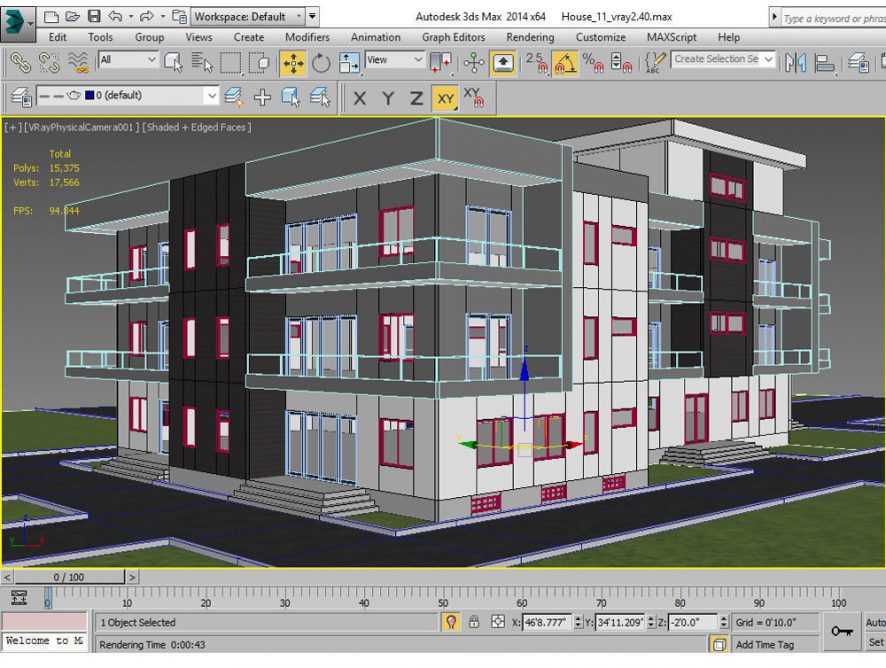Click the Add Time Tag button
The width and height of the screenshot is (886, 668).
[764, 645]
